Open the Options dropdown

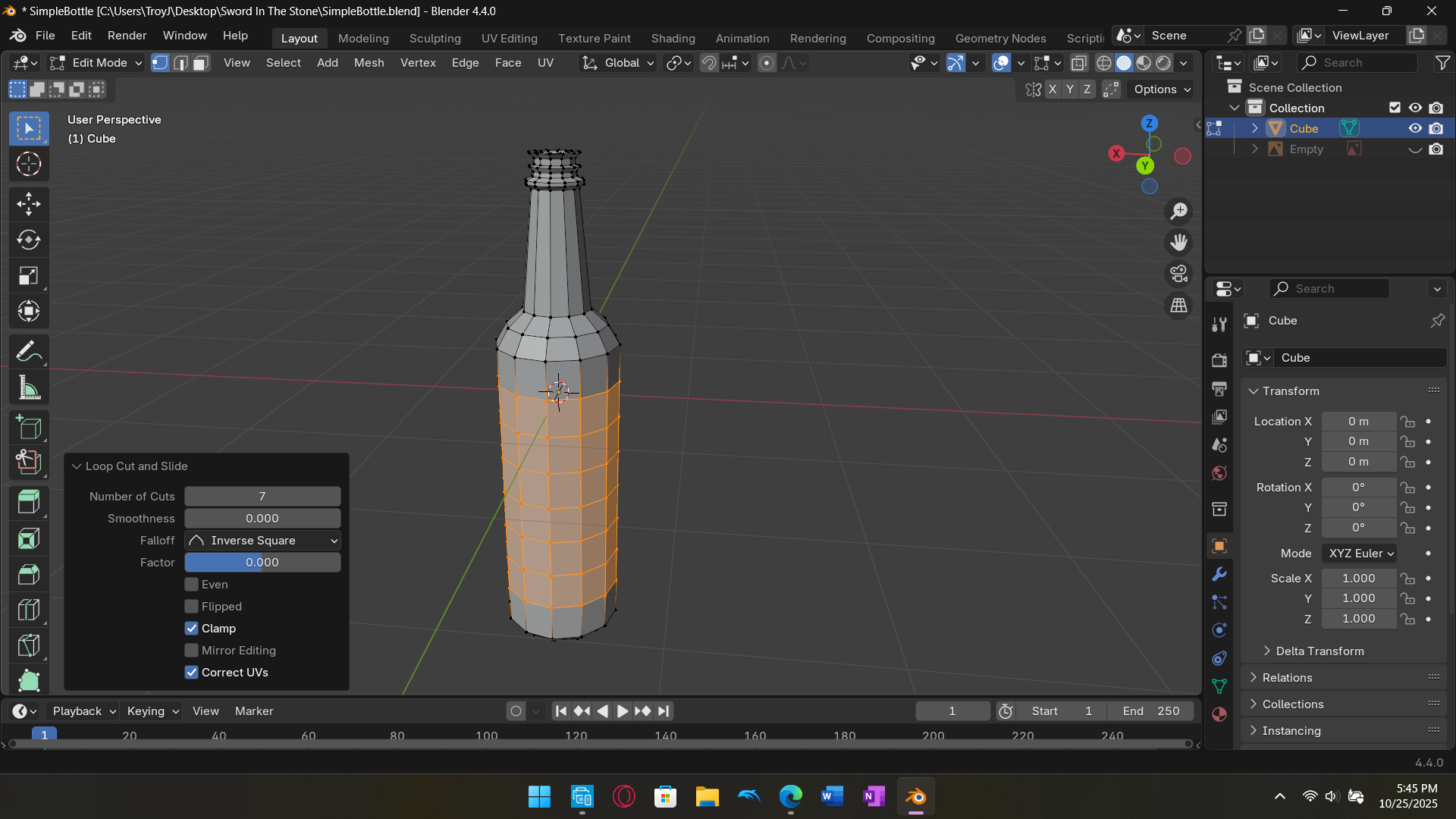coord(1162,89)
